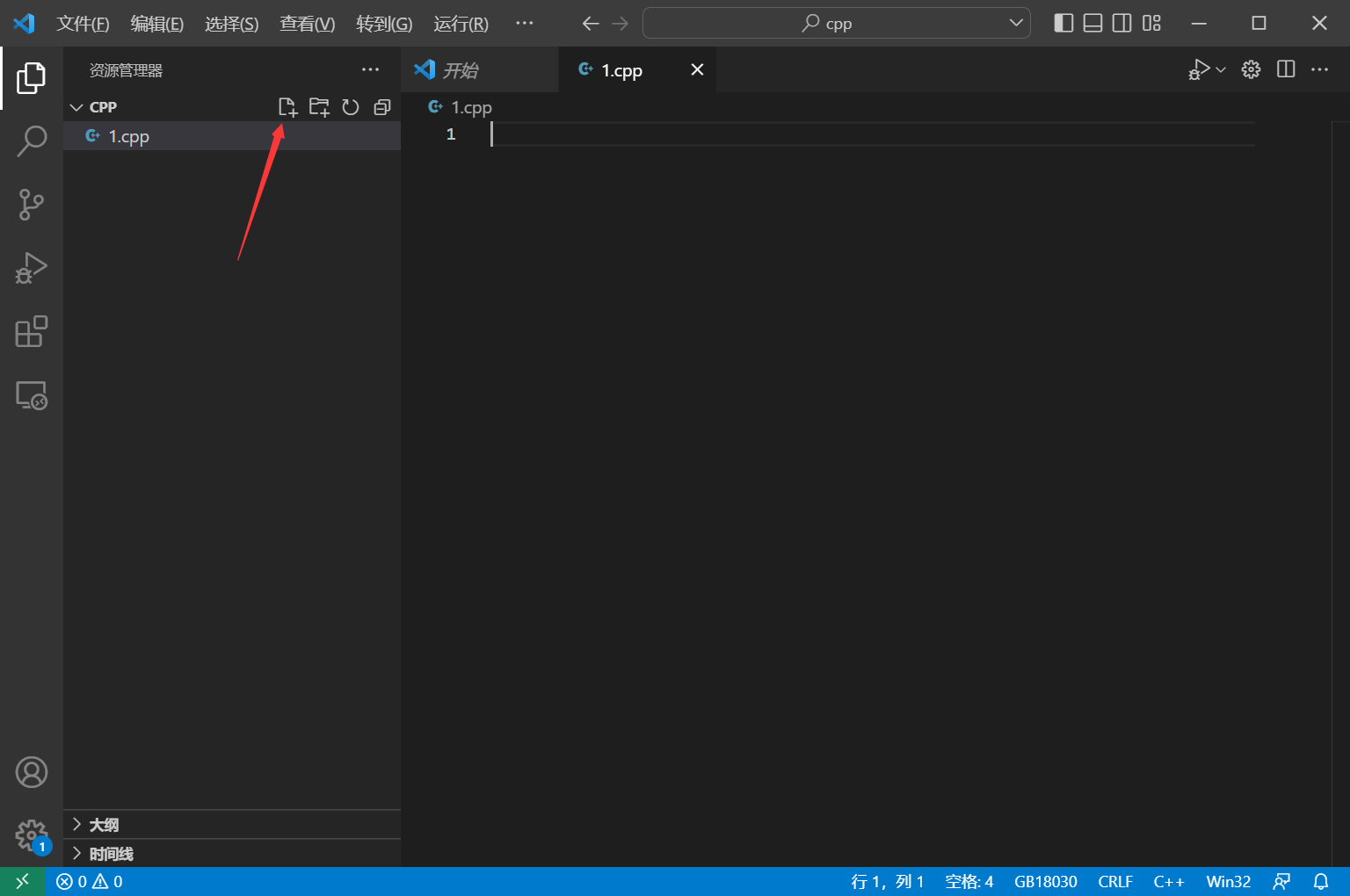Open the Accounts menu icon
Screen dimensions: 1350x896
pos(31,772)
